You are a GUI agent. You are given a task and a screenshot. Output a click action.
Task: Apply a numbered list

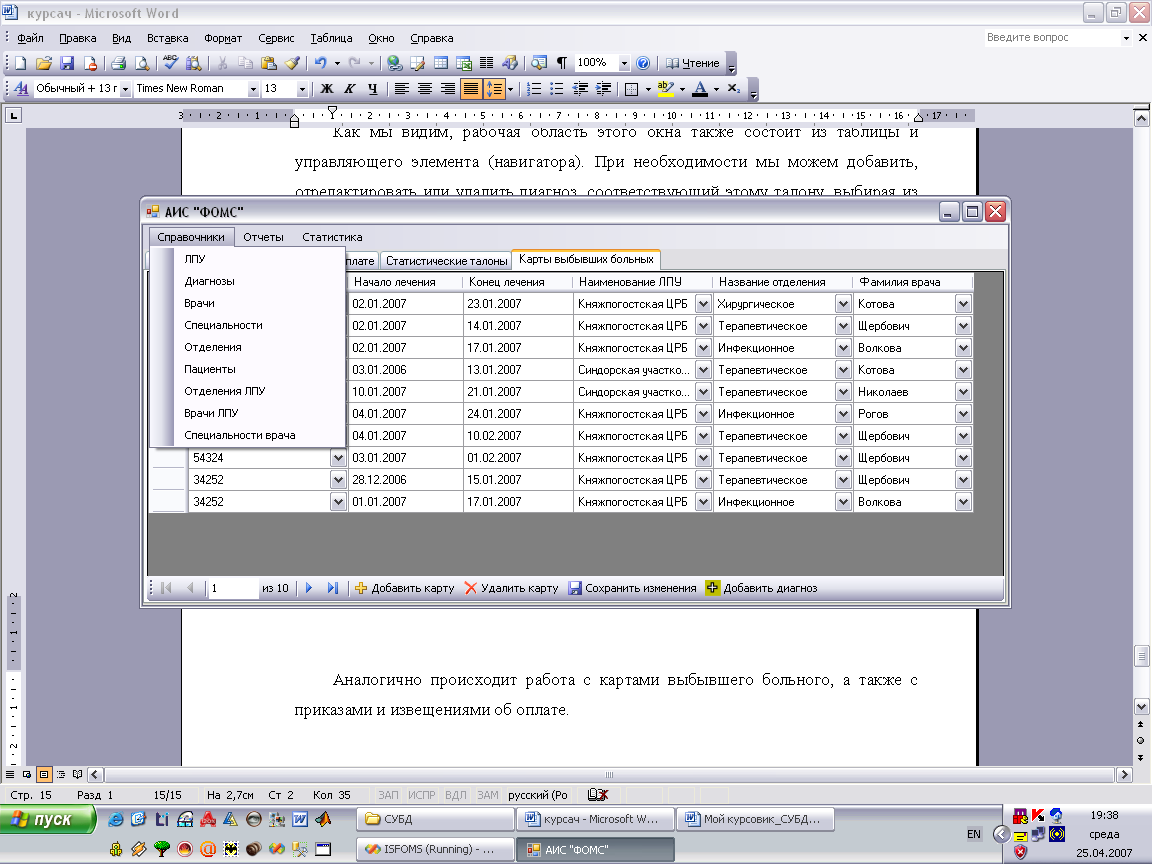click(x=534, y=89)
